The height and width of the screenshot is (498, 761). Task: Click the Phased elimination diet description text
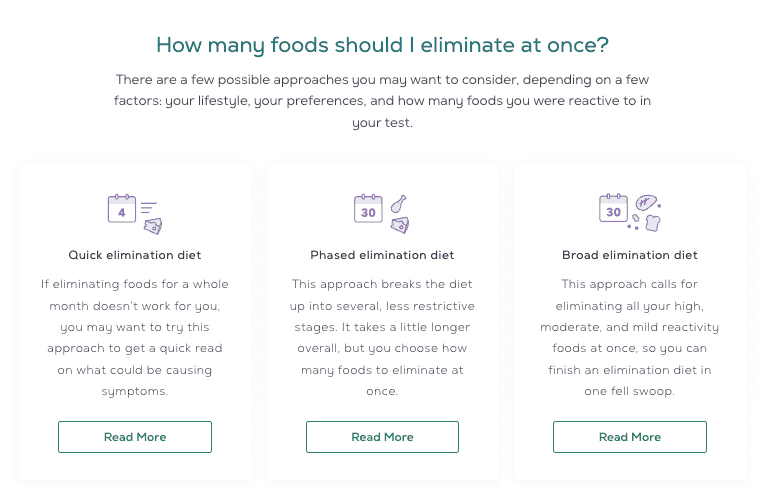(382, 337)
